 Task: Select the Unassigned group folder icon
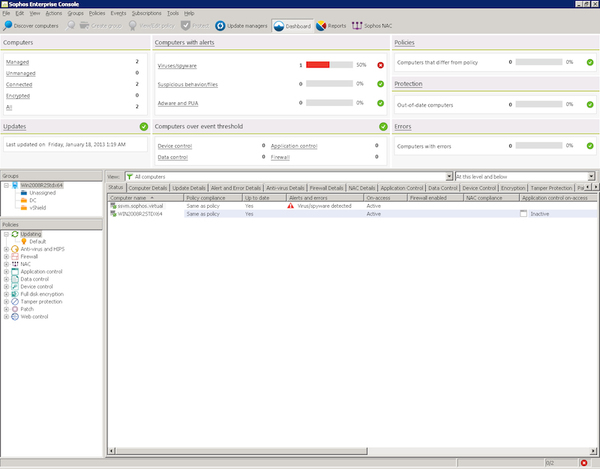24,193
